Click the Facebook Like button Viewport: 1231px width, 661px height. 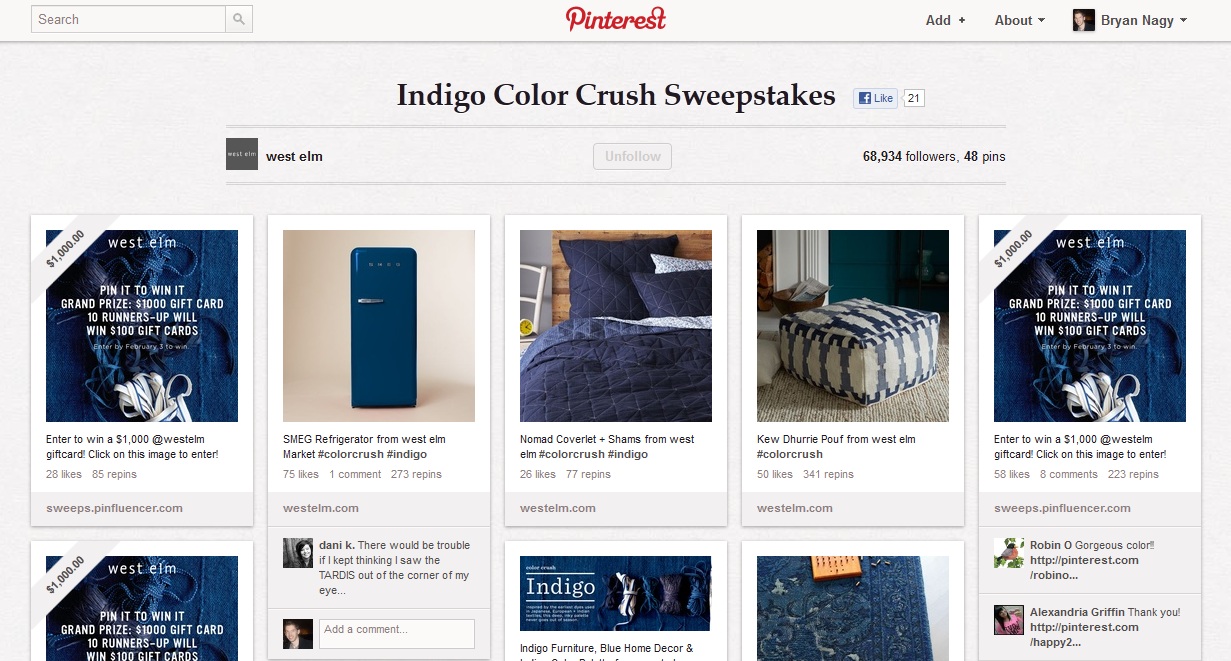click(875, 98)
